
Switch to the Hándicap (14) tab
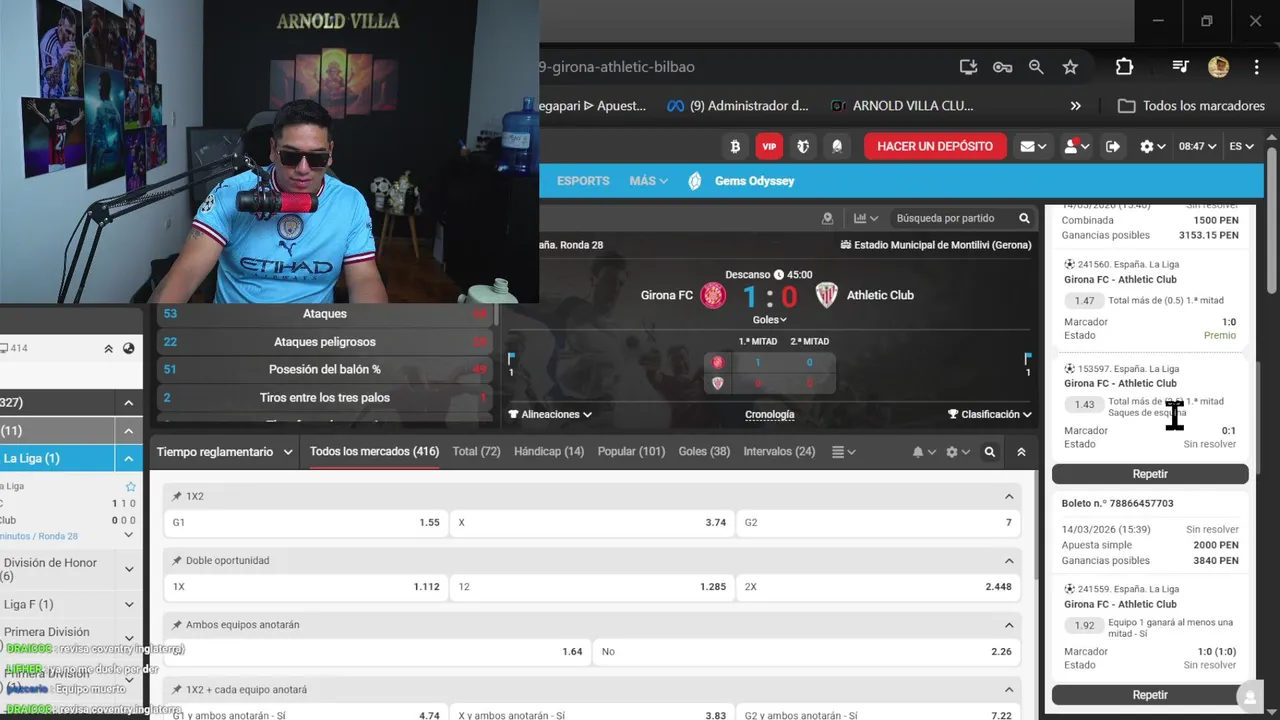[x=549, y=452]
